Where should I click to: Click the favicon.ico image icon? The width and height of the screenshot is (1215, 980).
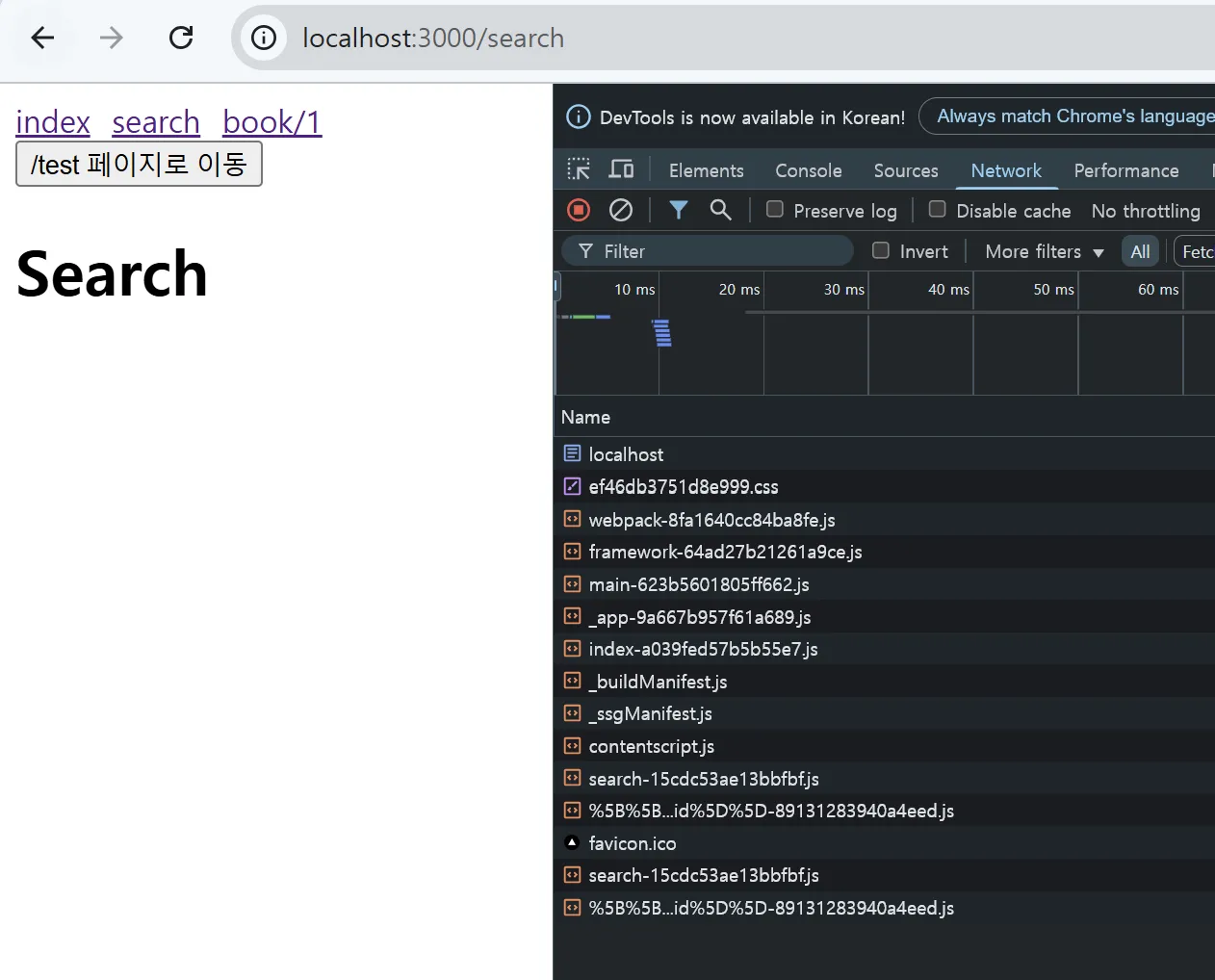point(572,842)
